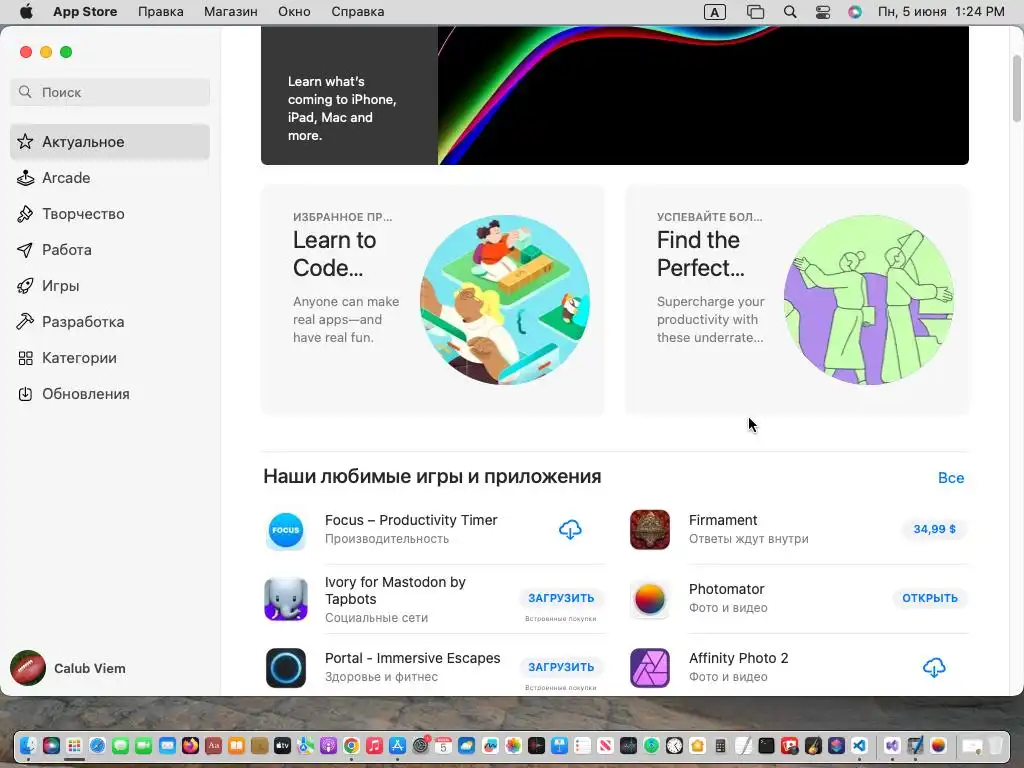The width and height of the screenshot is (1024, 768).
Task: Select Обновления in the sidebar
Action: (110, 394)
